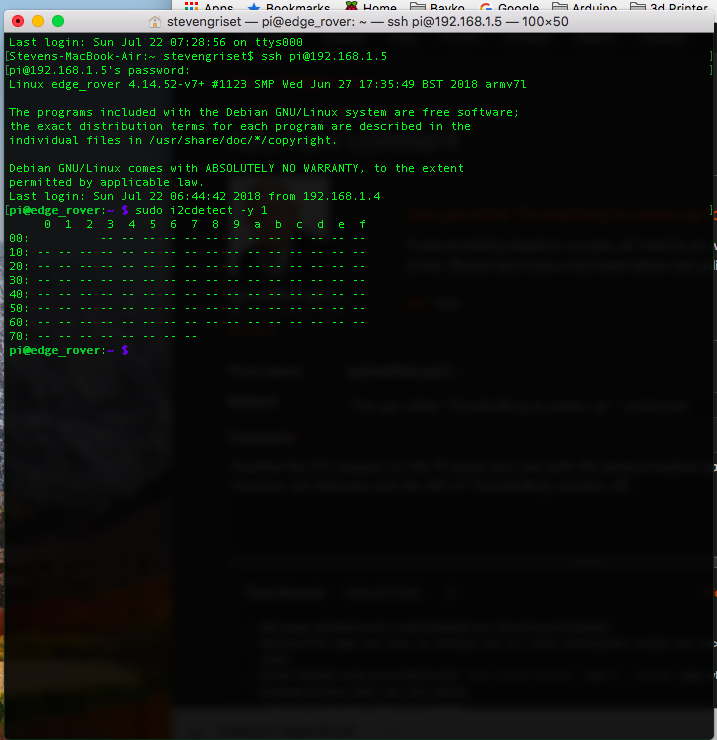
Task: Click the home folder icon in Terminal title
Action: [x=155, y=21]
